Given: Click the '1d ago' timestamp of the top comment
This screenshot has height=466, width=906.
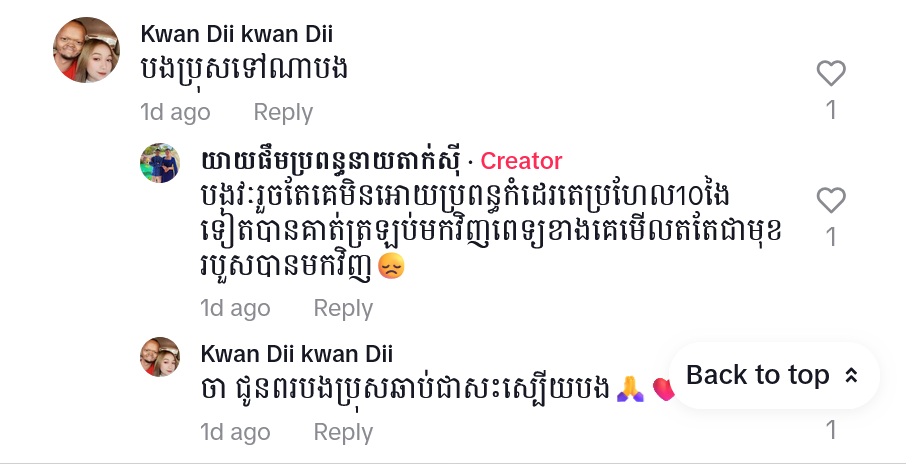Looking at the screenshot, I should point(176,112).
